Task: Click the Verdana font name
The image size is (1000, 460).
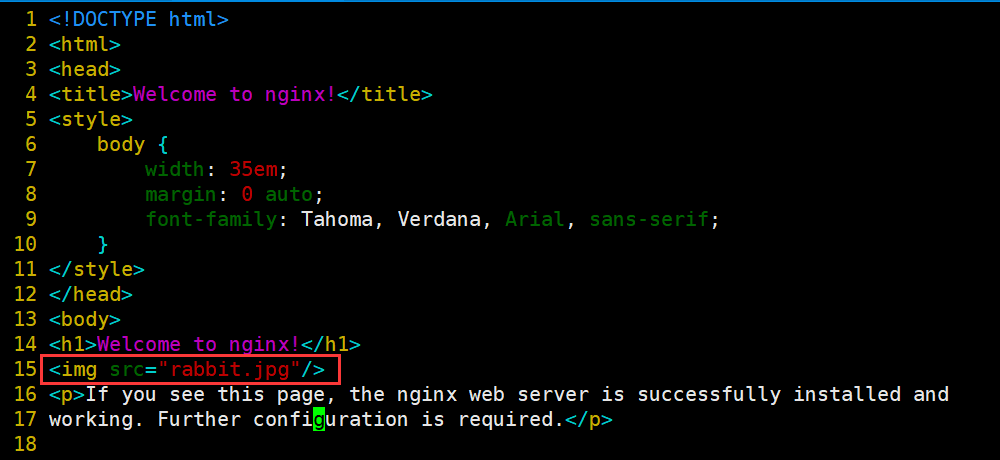Action: 438,219
